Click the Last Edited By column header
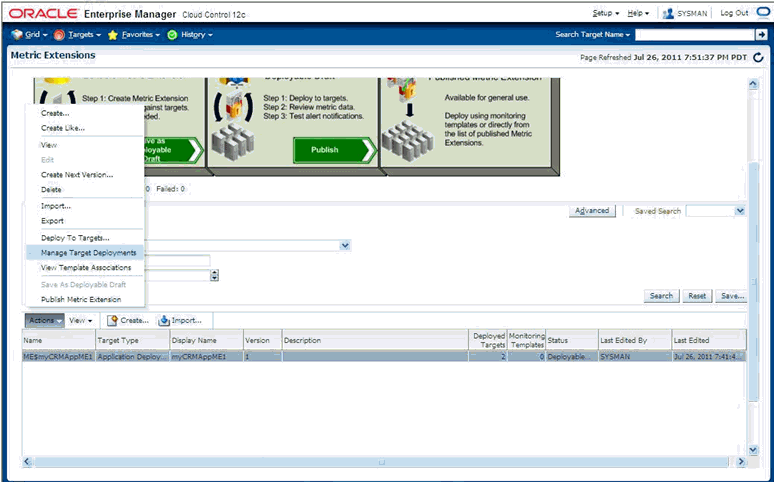Screen dimensions: 774x482 pyautogui.click(x=635, y=340)
